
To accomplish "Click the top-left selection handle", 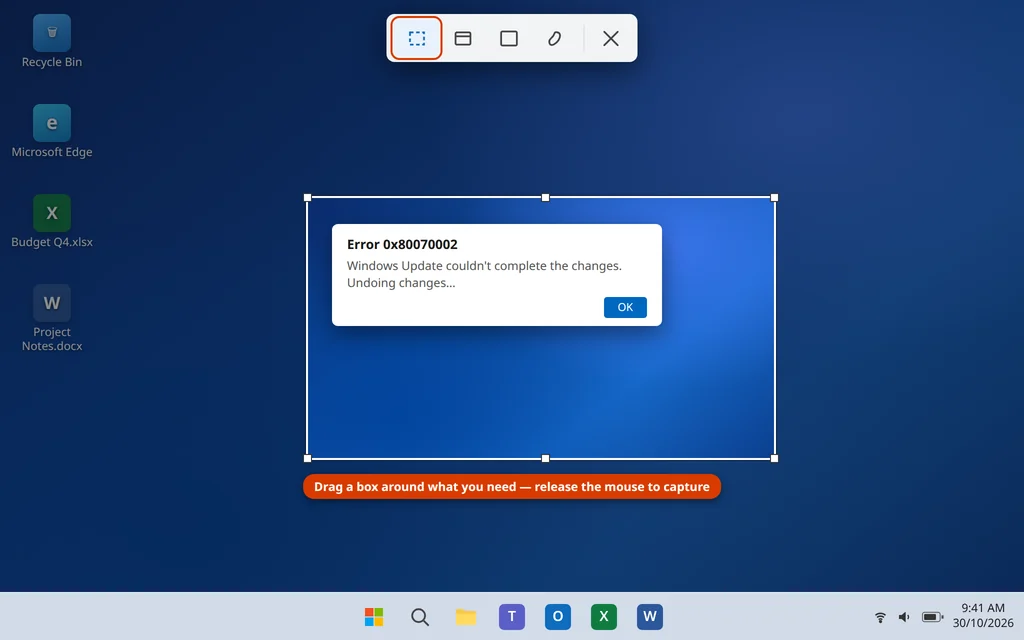I will (x=308, y=197).
